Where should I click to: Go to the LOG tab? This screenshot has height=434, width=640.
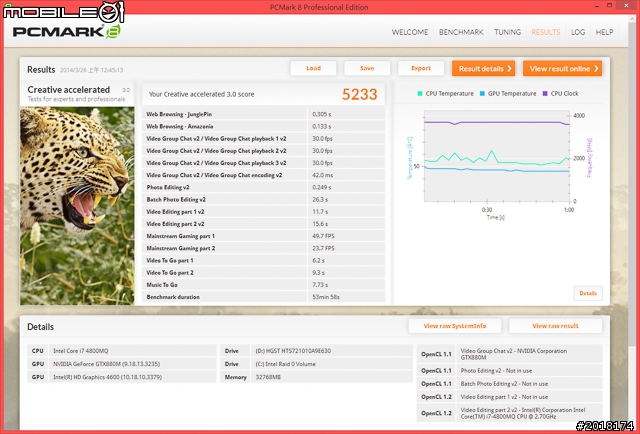578,32
